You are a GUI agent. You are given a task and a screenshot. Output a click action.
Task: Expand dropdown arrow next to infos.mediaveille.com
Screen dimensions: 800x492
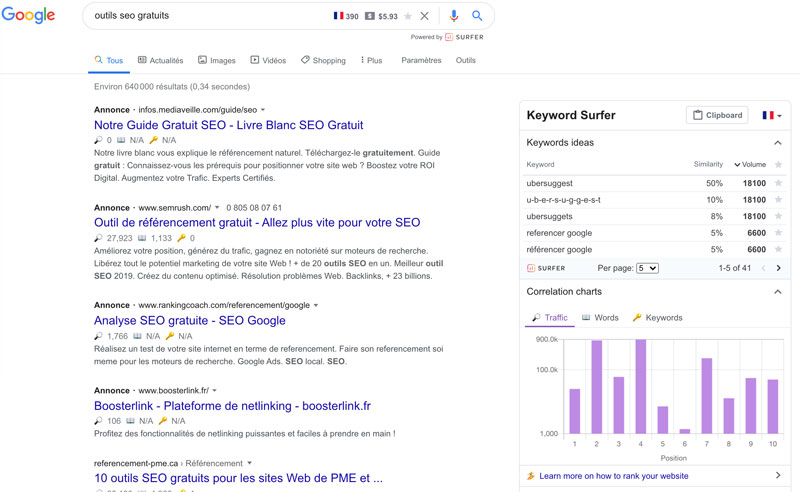(x=263, y=110)
